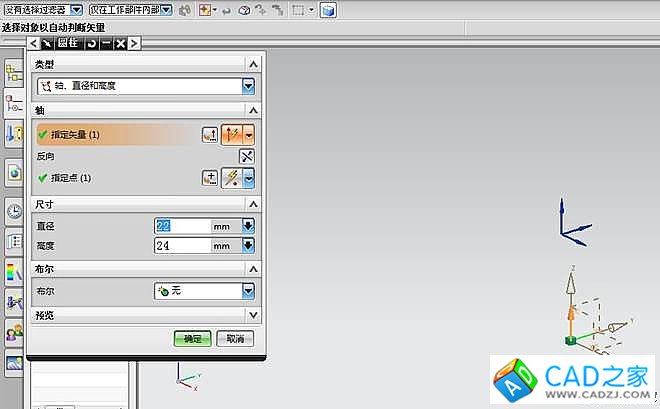The width and height of the screenshot is (660, 409).
Task: Click the 直径 diameter input field
Action: point(181,227)
